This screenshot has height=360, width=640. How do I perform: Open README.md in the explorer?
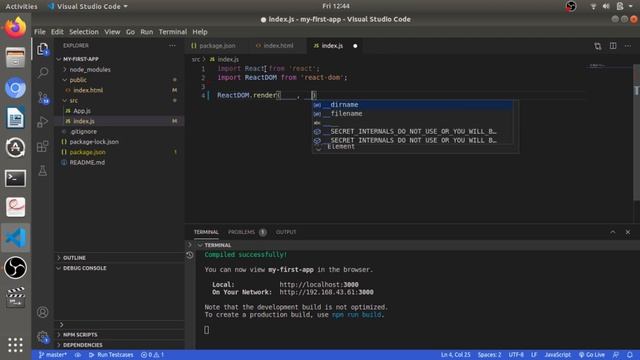(x=118, y=162)
